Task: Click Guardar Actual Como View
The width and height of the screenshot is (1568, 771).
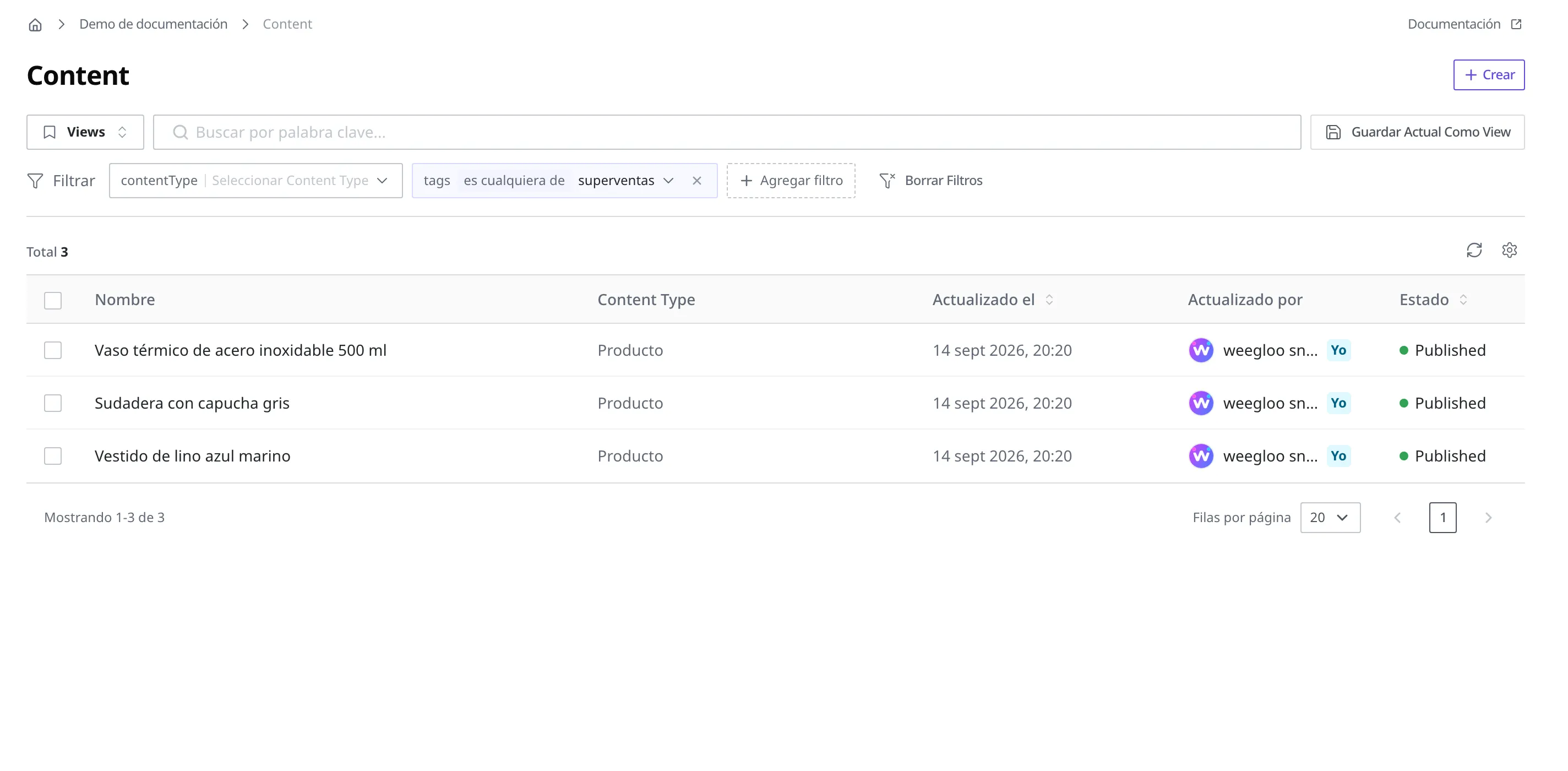Action: [1417, 132]
